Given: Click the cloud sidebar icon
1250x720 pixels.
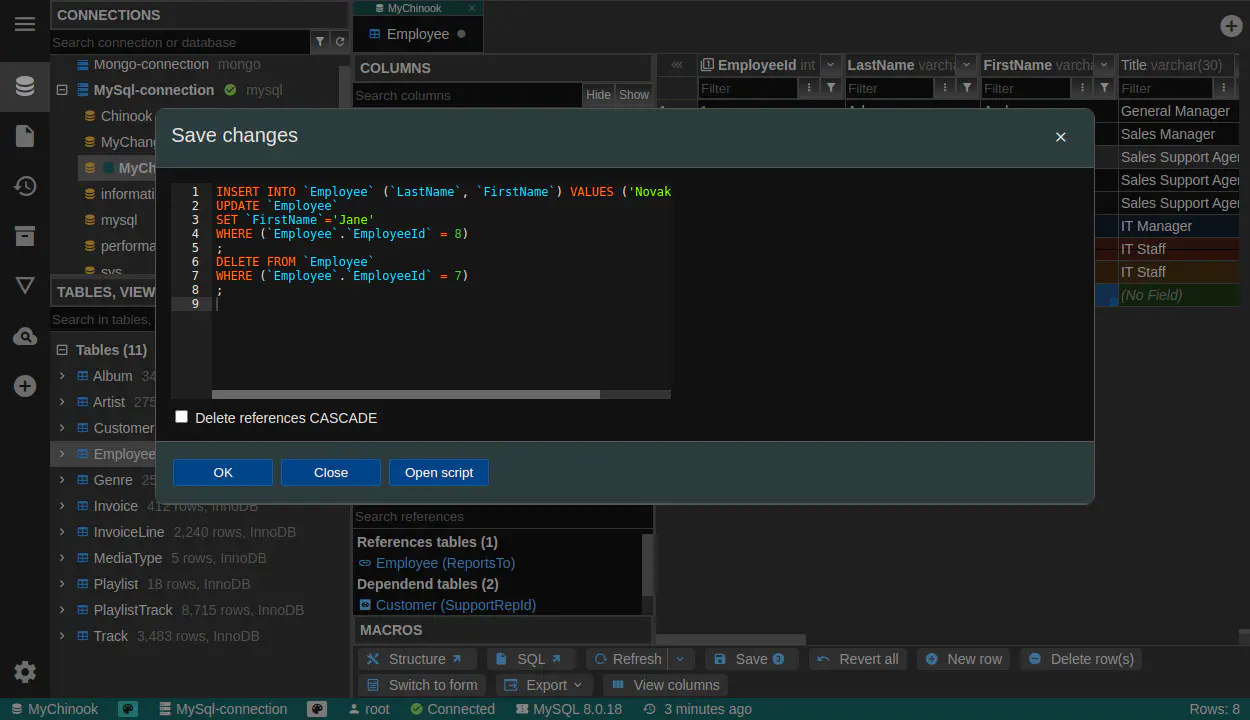Looking at the screenshot, I should (x=25, y=337).
